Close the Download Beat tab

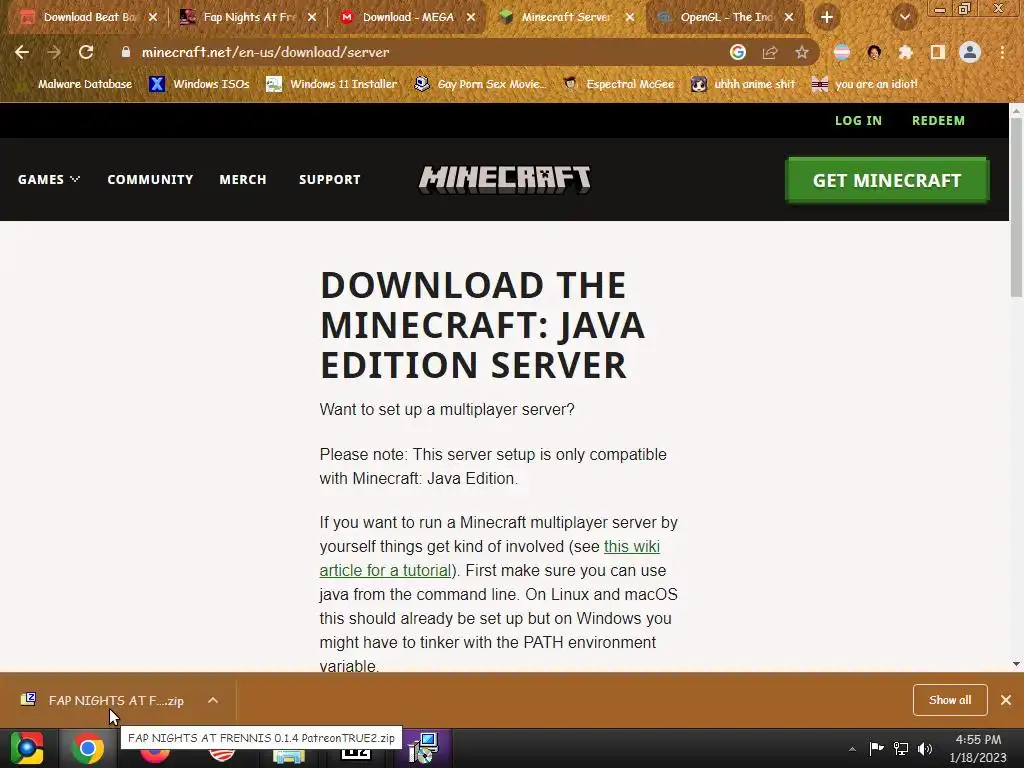pos(153,17)
